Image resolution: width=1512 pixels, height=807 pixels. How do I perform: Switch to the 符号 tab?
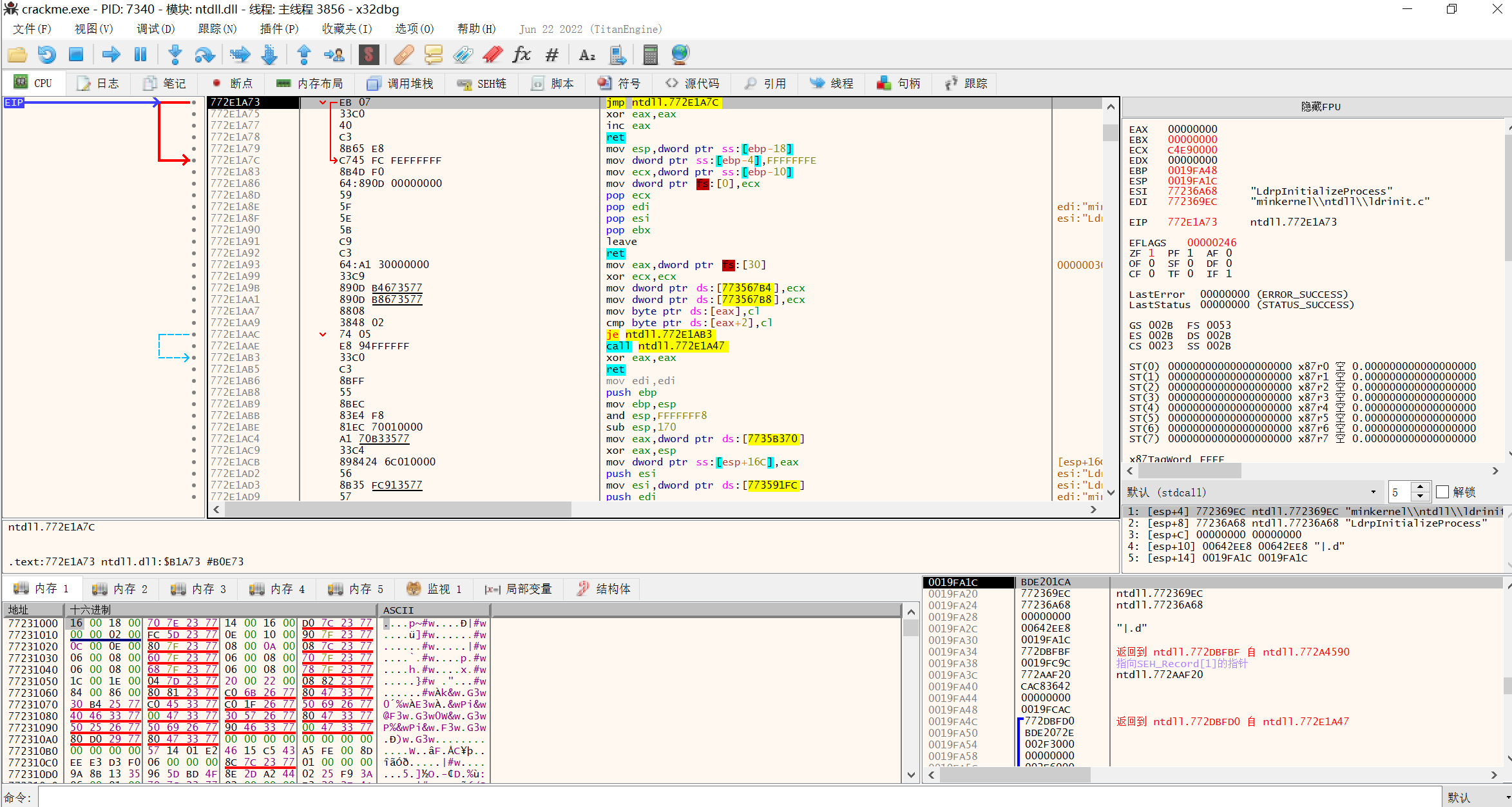tap(618, 83)
